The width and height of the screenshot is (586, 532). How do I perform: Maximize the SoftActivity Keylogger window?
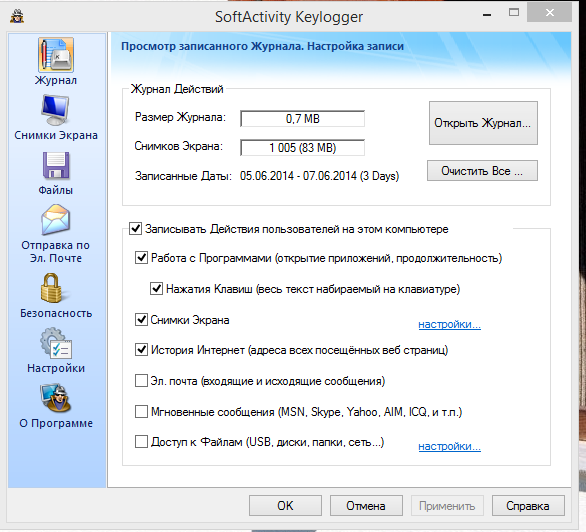pyautogui.click(x=514, y=13)
